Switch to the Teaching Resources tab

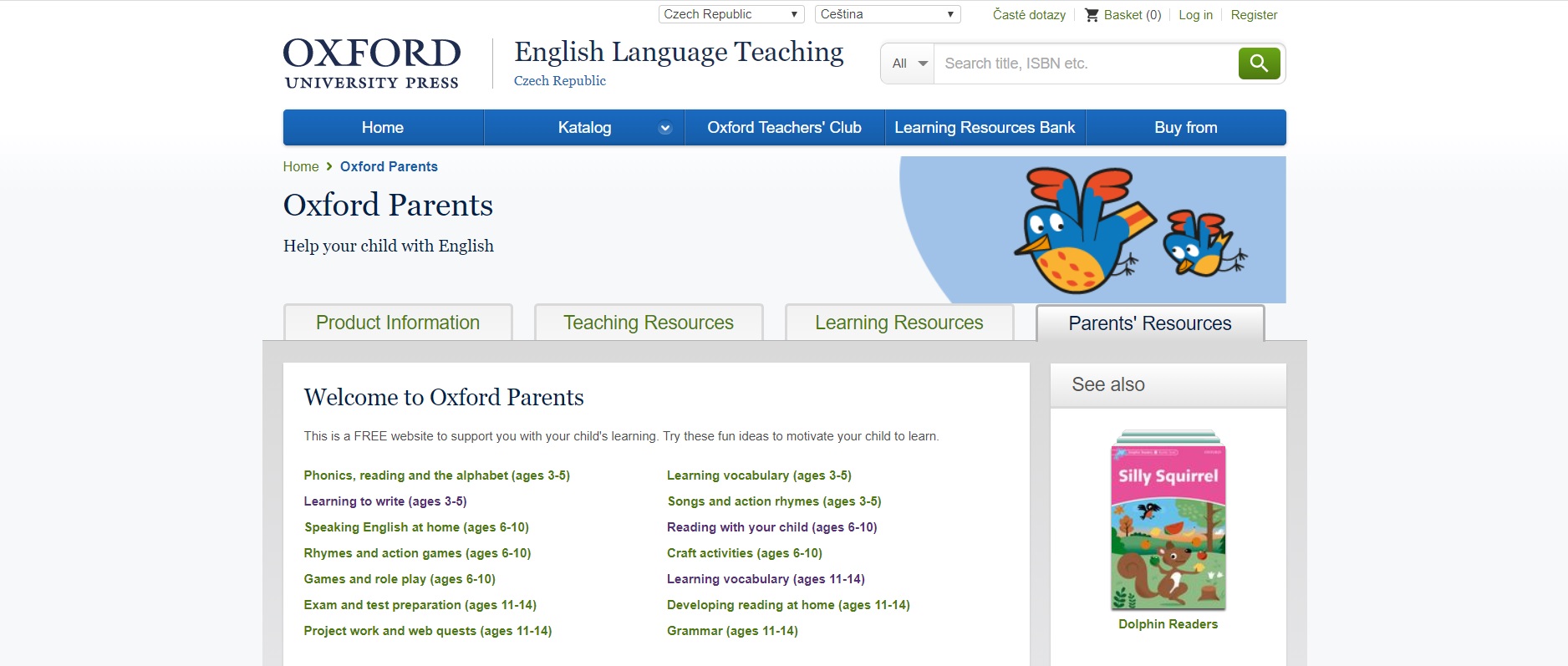649,323
